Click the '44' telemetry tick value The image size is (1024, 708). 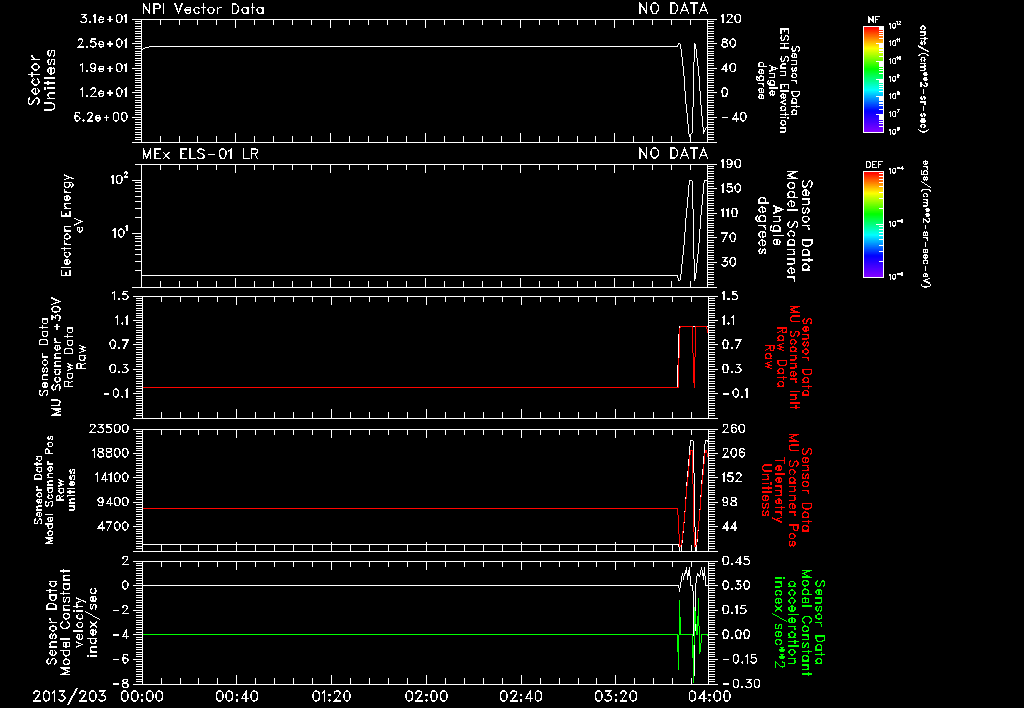pyautogui.click(x=728, y=526)
